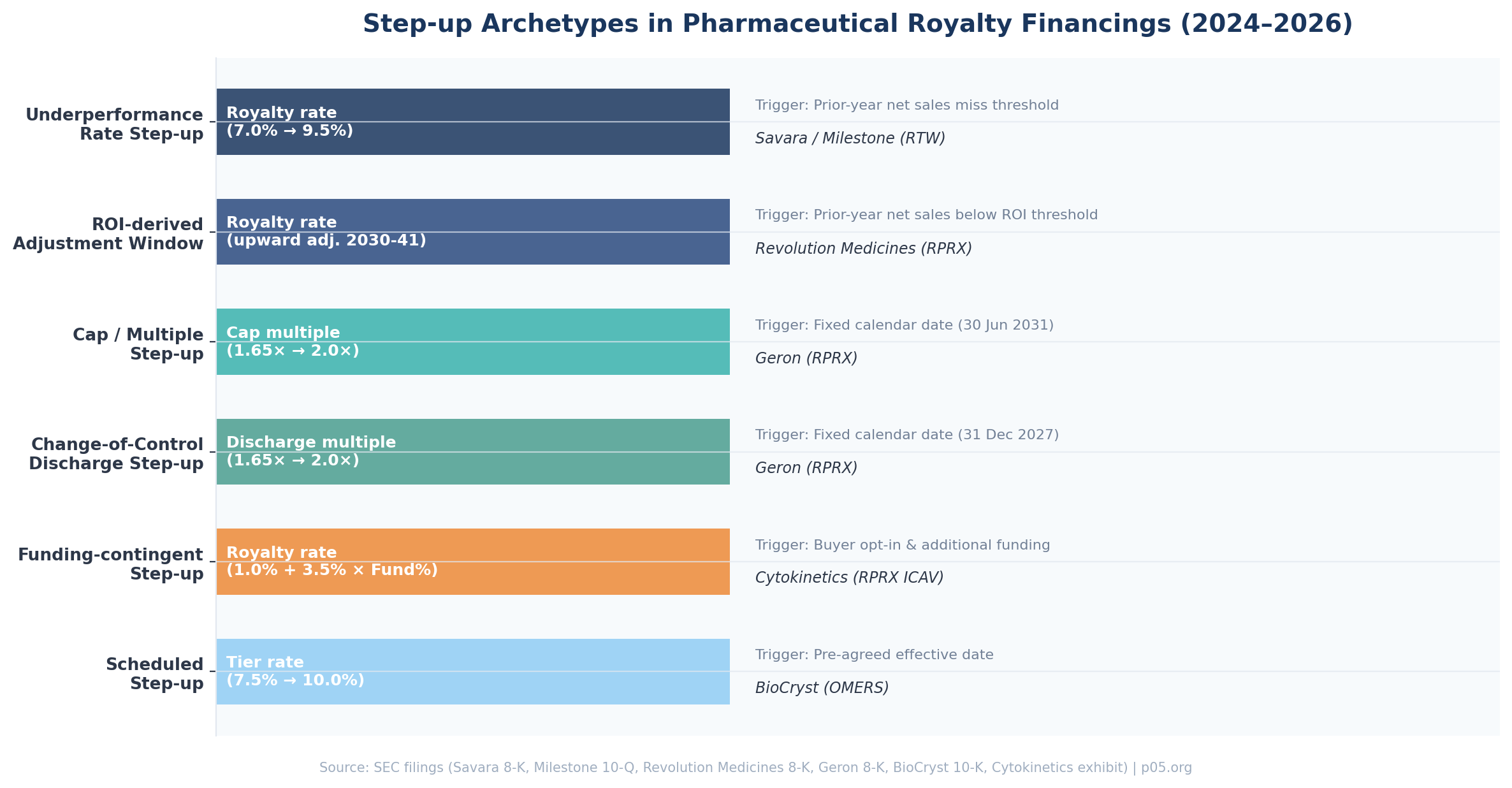Select the Funding-contingent Step-up axis label
The height and width of the screenshot is (788, 1512).
click(x=111, y=564)
